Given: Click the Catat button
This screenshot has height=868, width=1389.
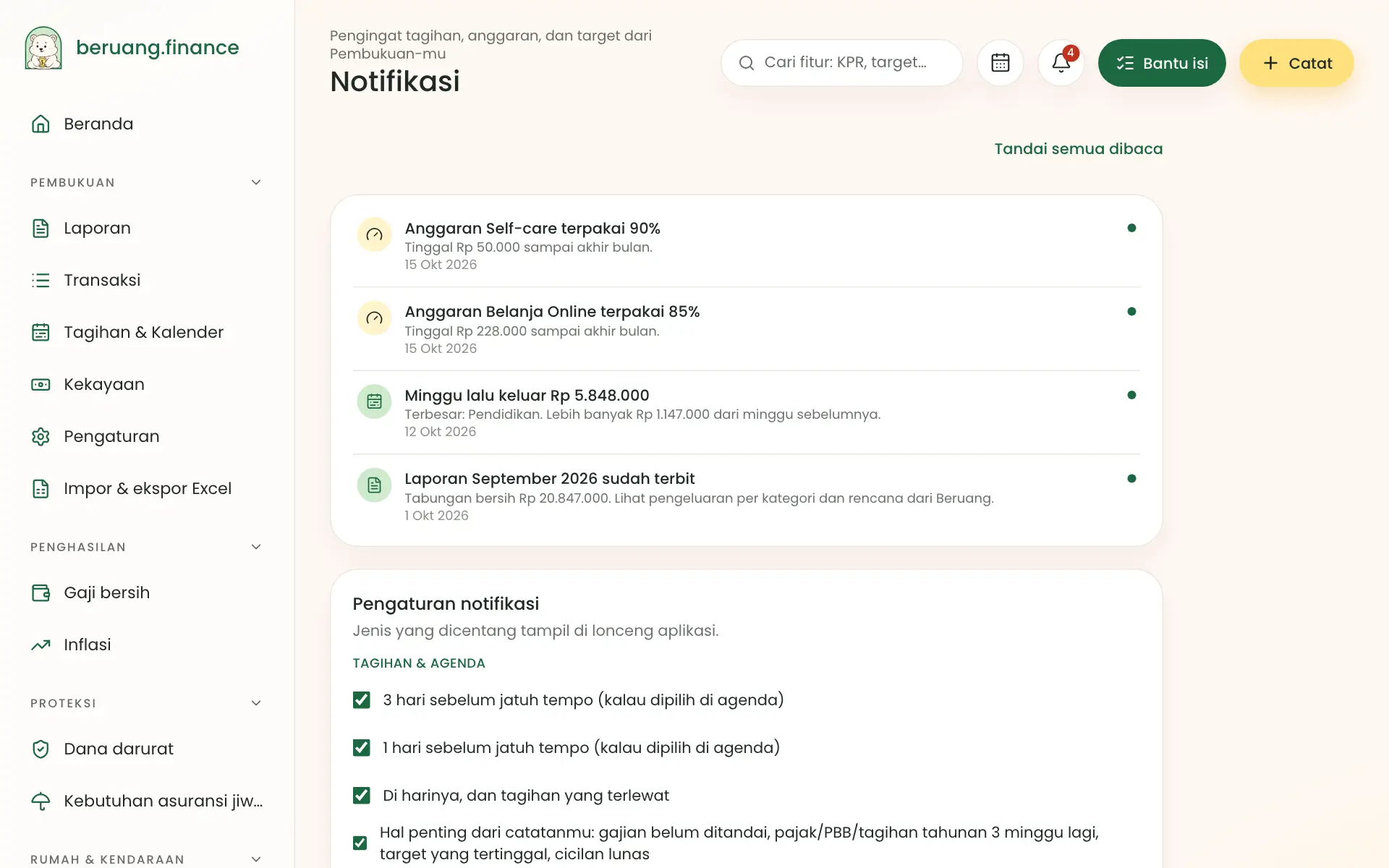Looking at the screenshot, I should click(1296, 63).
